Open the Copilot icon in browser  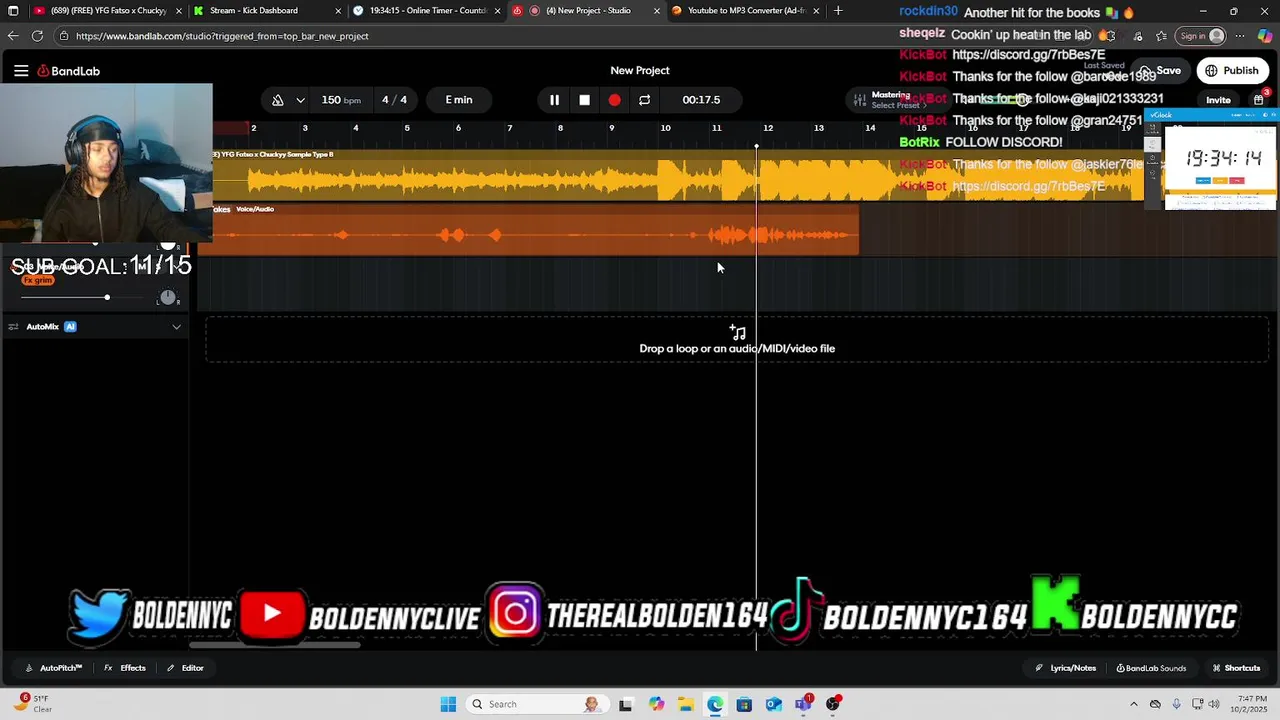[x=1265, y=36]
